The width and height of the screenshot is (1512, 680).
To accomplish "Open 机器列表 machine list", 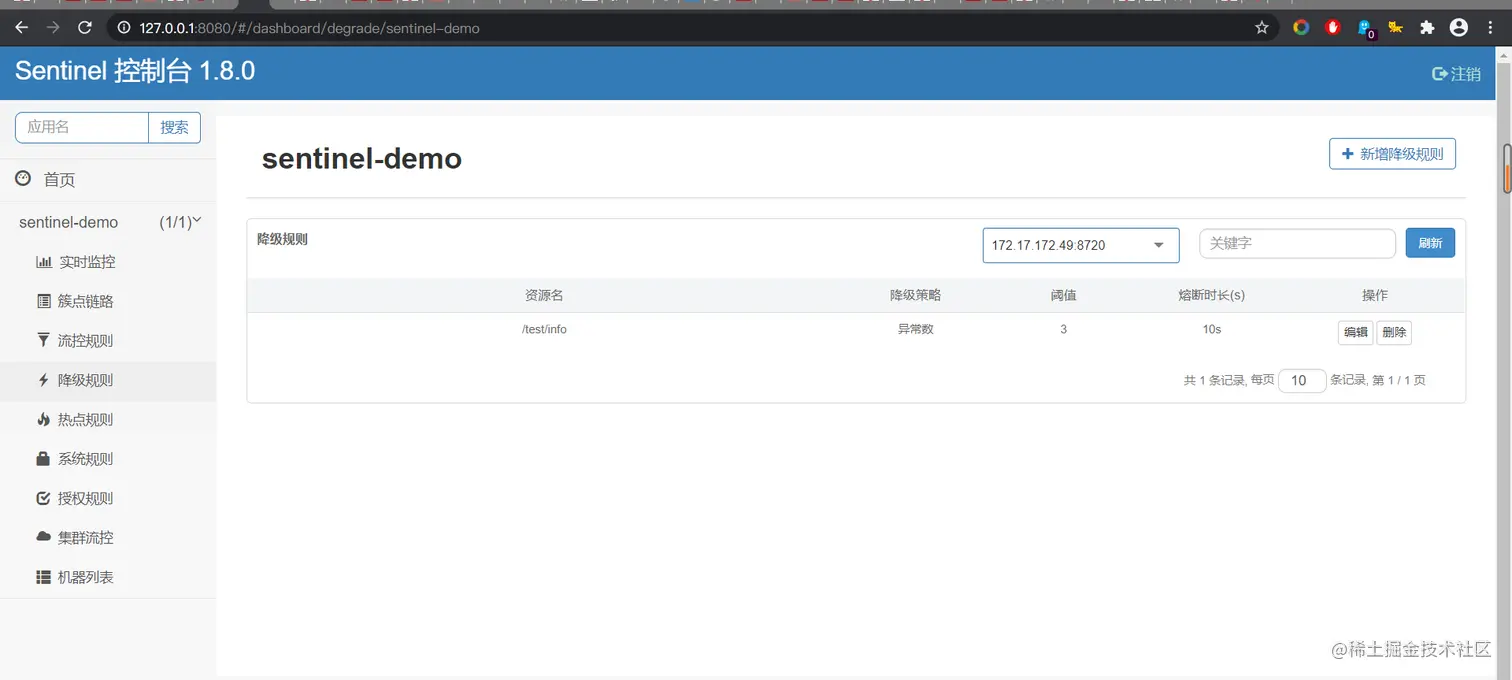I will 86,577.
